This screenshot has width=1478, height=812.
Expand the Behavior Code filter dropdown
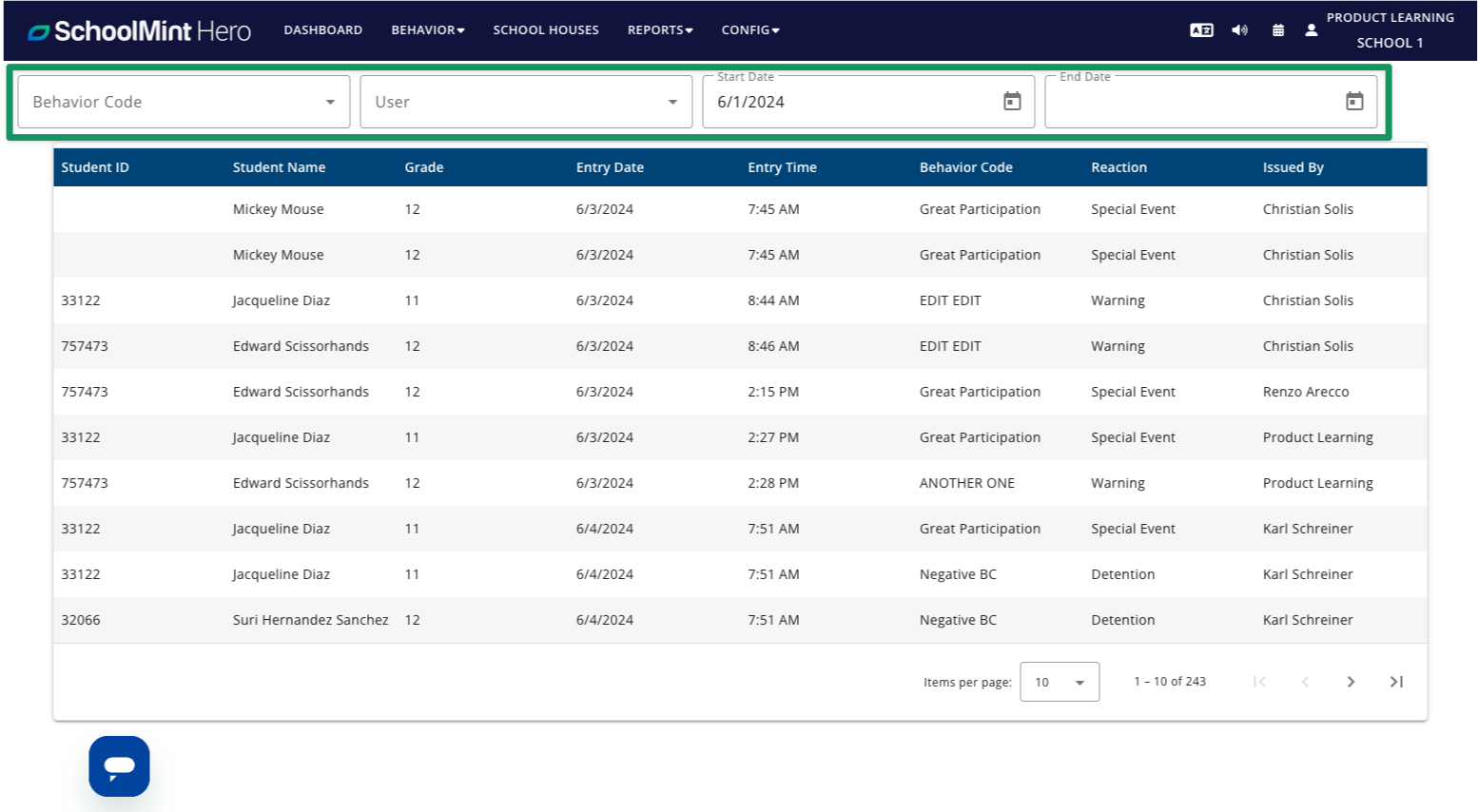pos(184,102)
